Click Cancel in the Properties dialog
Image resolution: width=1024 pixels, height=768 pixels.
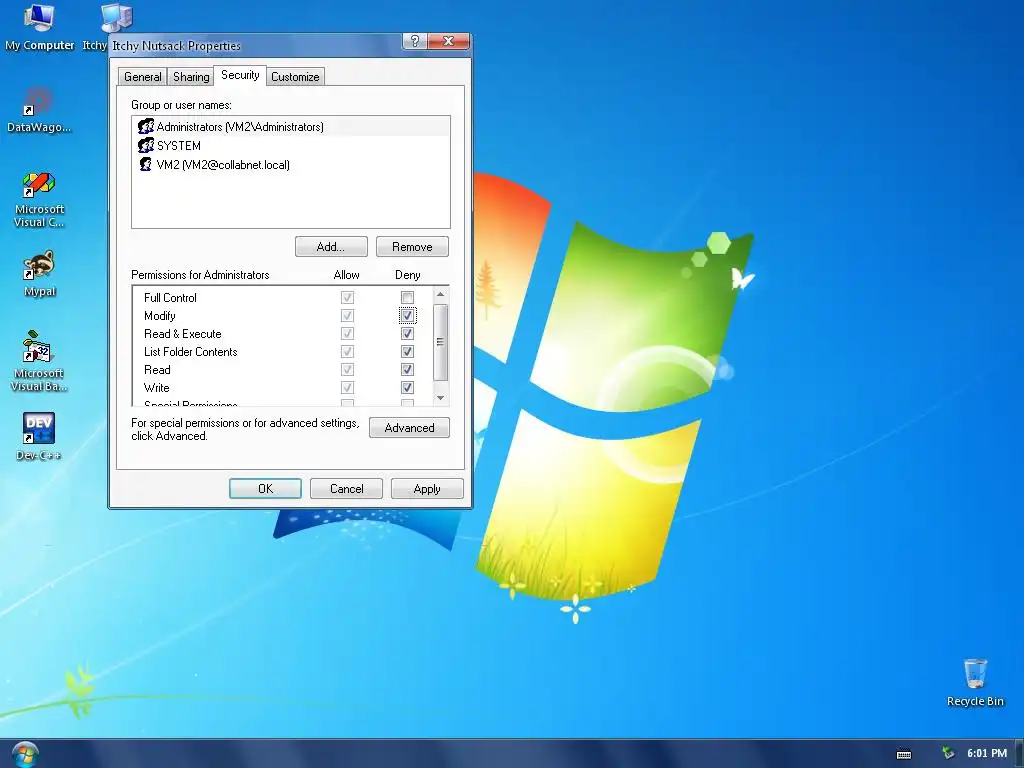click(346, 488)
